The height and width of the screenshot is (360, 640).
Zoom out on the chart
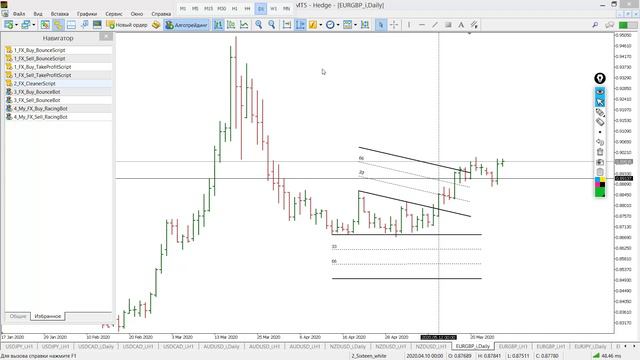[271, 25]
